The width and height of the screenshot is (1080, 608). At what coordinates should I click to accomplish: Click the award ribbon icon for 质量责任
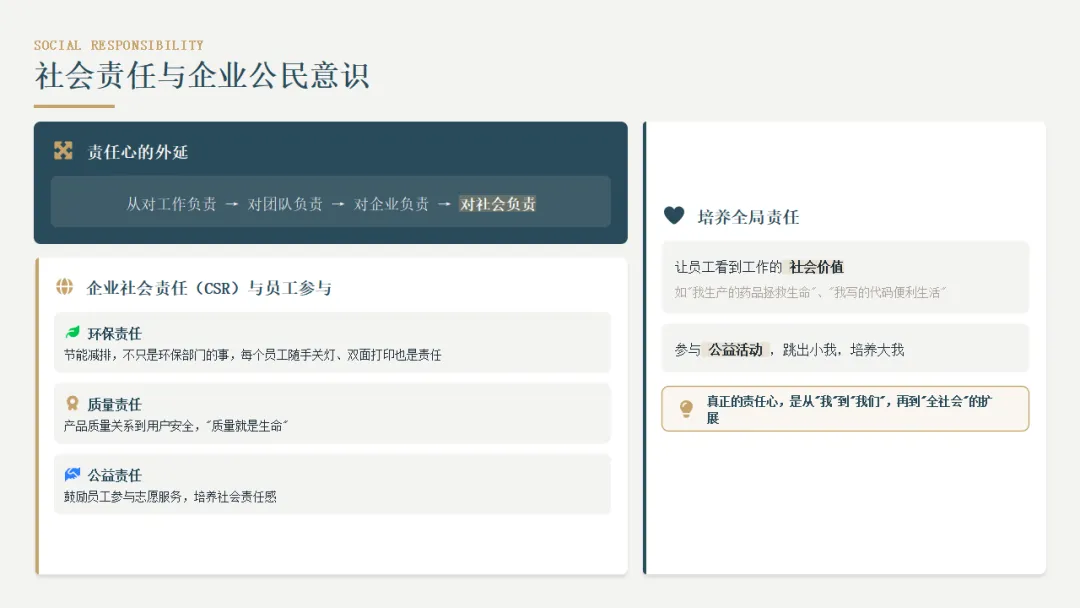(72, 403)
